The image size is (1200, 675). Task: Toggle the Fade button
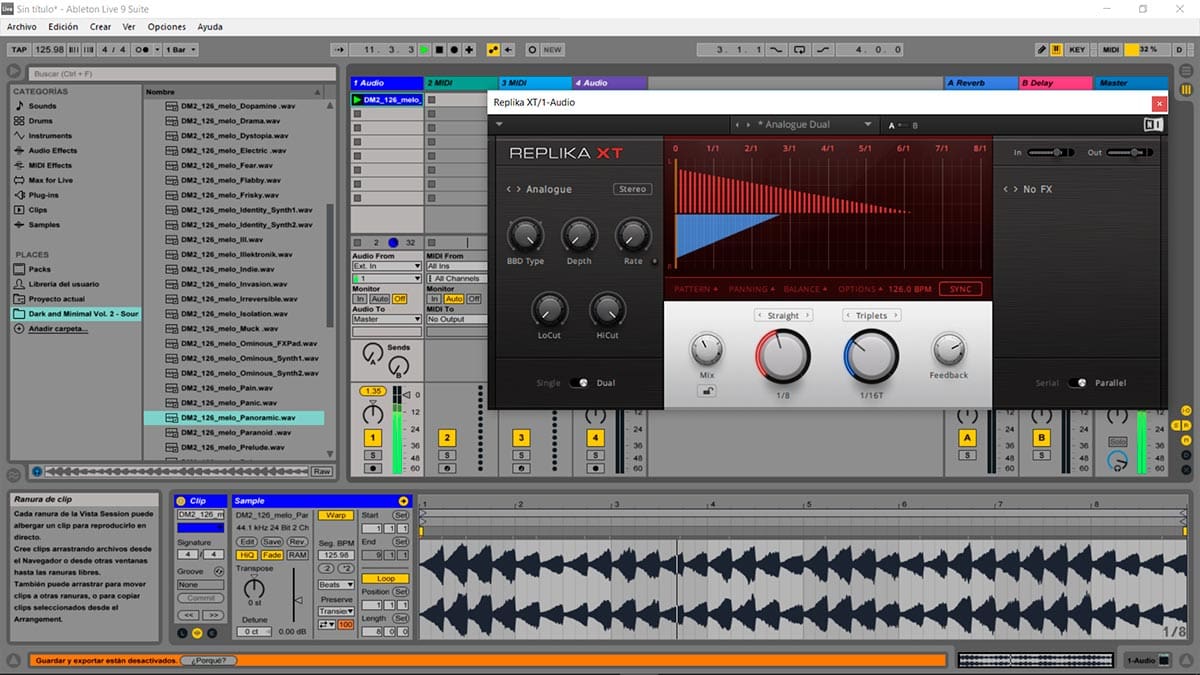click(x=272, y=555)
